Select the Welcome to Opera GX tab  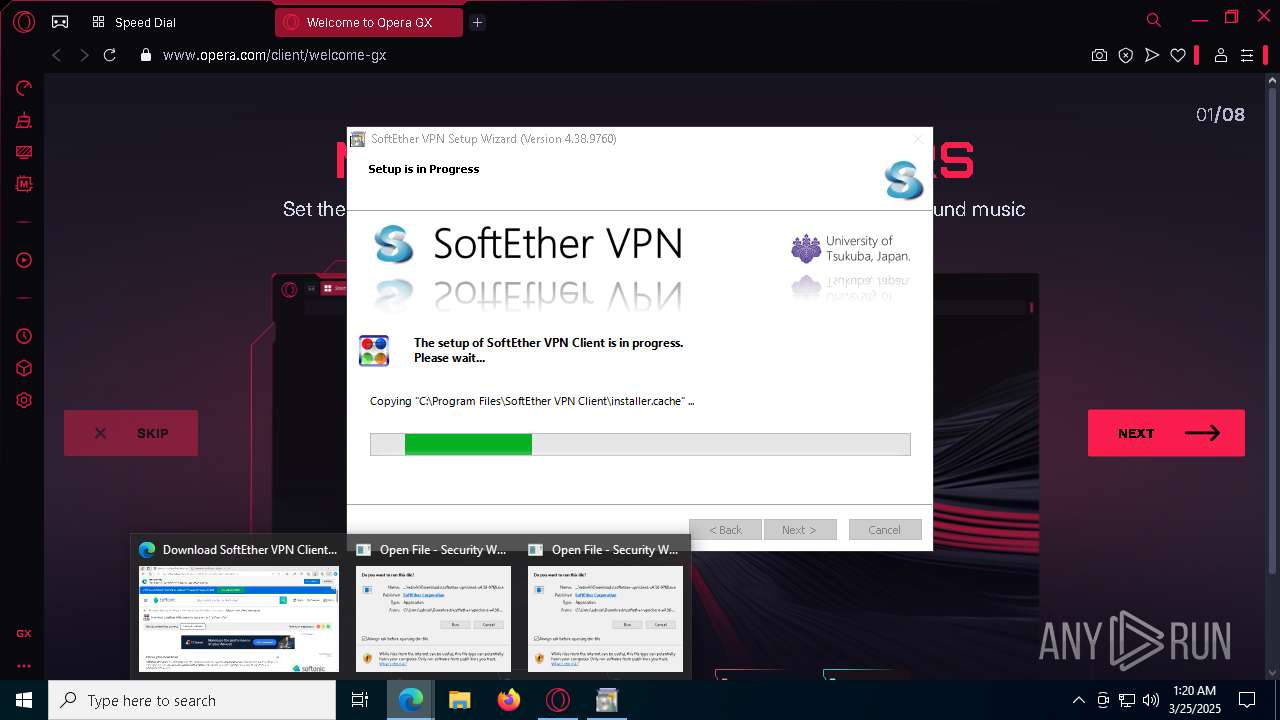(369, 22)
